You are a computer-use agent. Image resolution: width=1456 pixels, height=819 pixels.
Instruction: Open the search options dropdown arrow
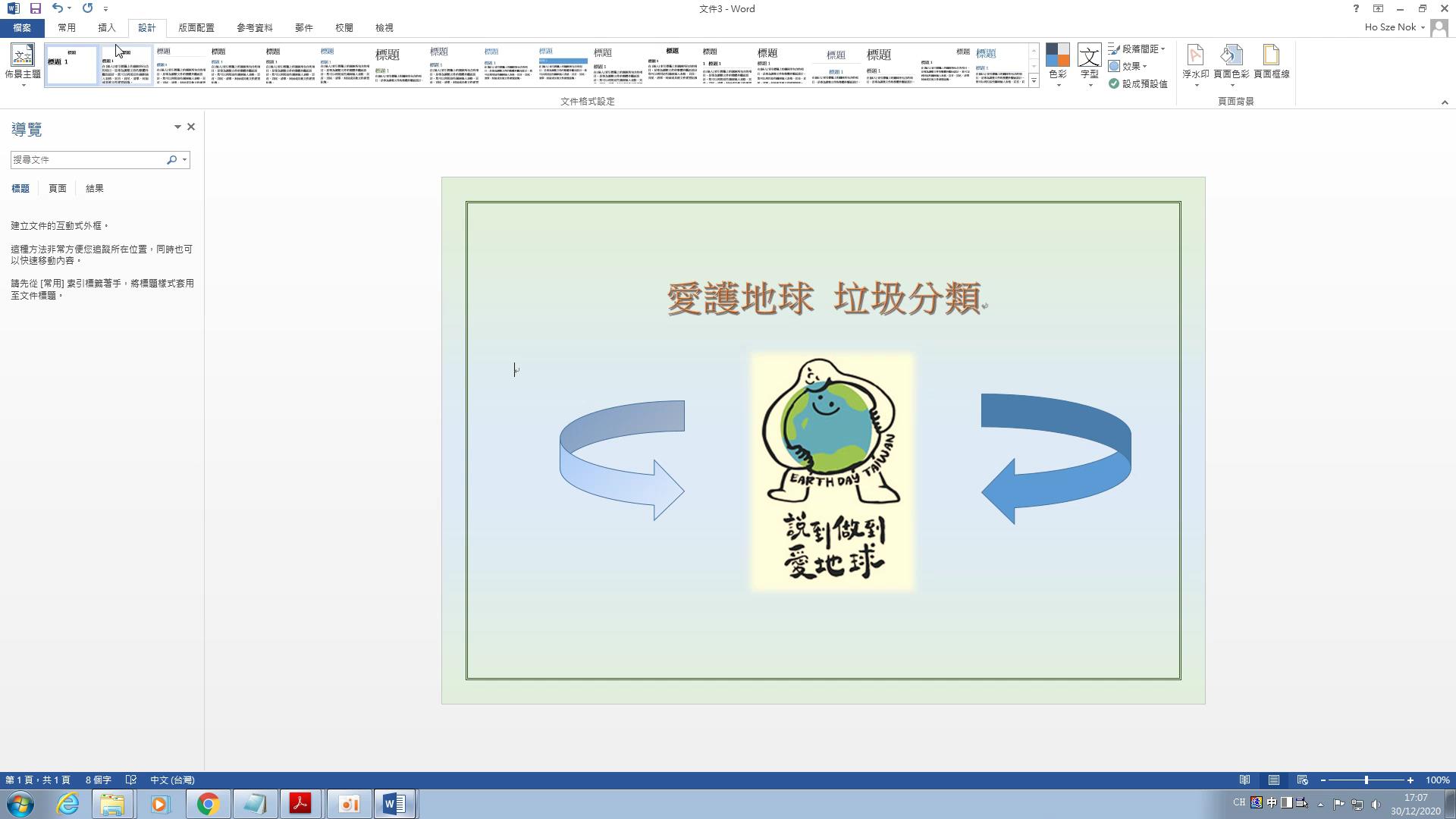[184, 159]
